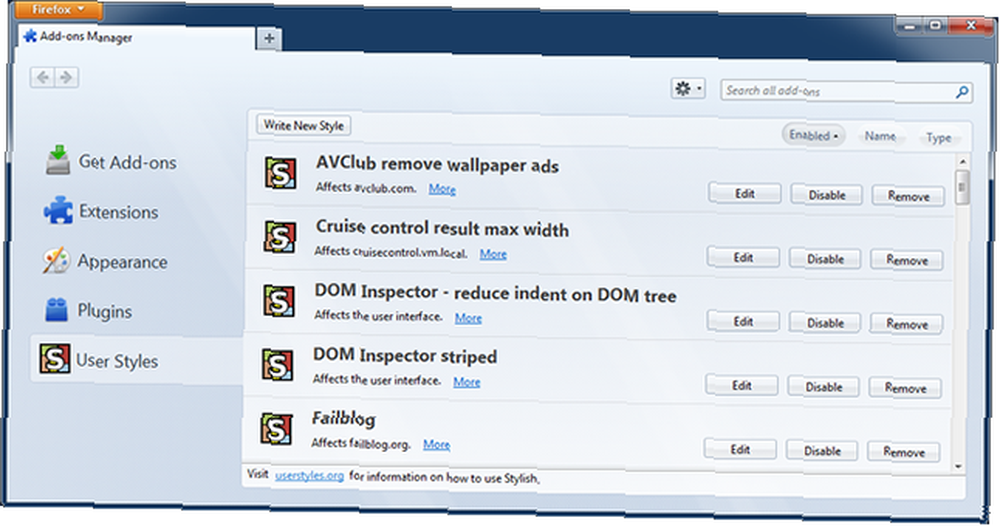Edit the Failblog style
The image size is (1000, 526).
[x=740, y=449]
